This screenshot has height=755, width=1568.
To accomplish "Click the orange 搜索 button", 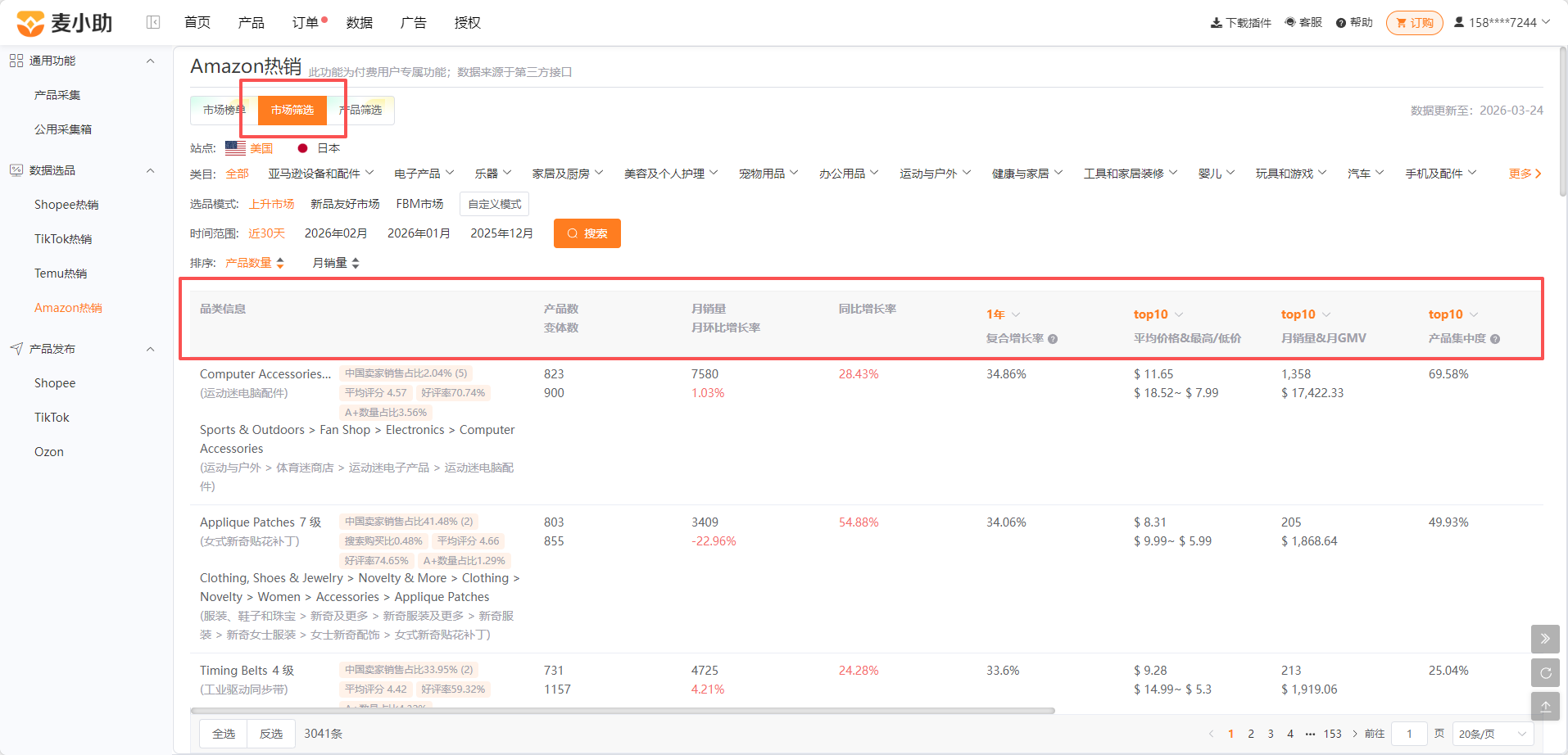I will 587,233.
